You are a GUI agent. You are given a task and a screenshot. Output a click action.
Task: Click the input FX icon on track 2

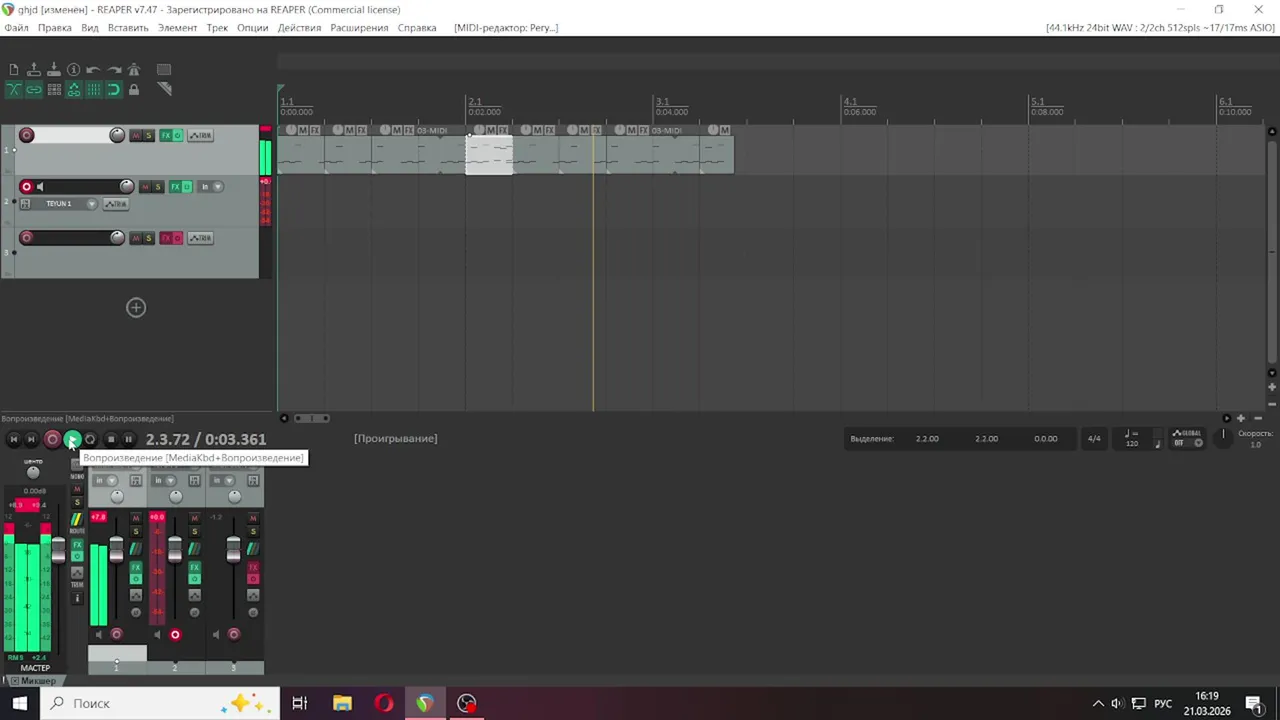(25, 204)
